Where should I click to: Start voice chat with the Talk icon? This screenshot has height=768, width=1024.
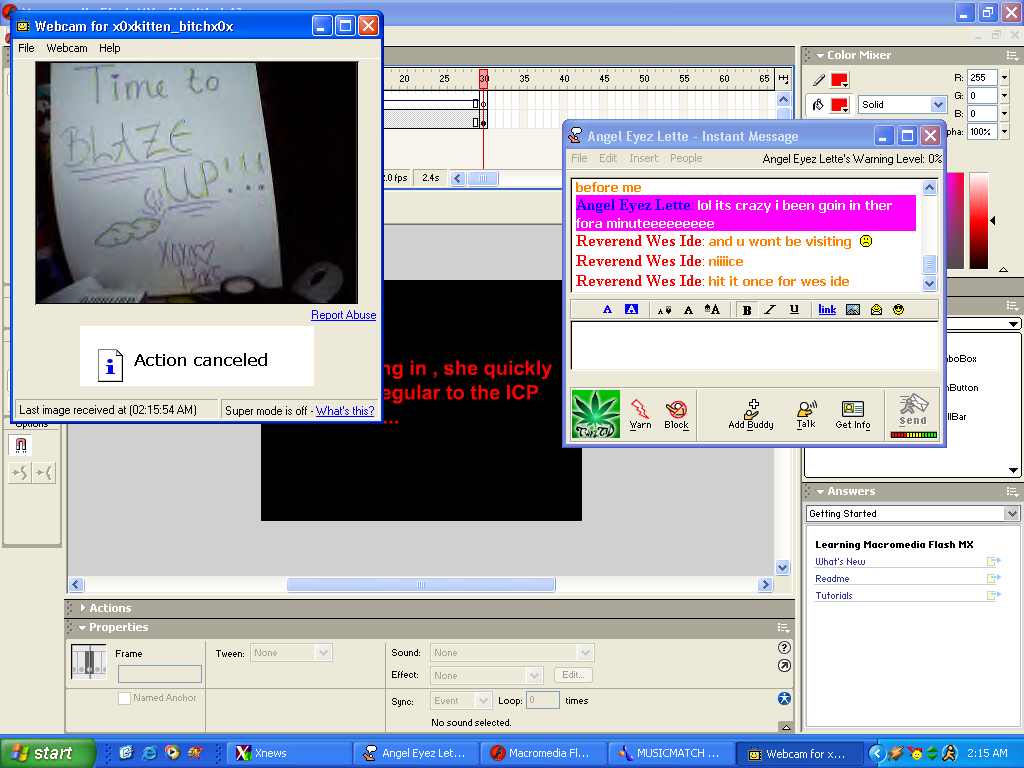806,413
